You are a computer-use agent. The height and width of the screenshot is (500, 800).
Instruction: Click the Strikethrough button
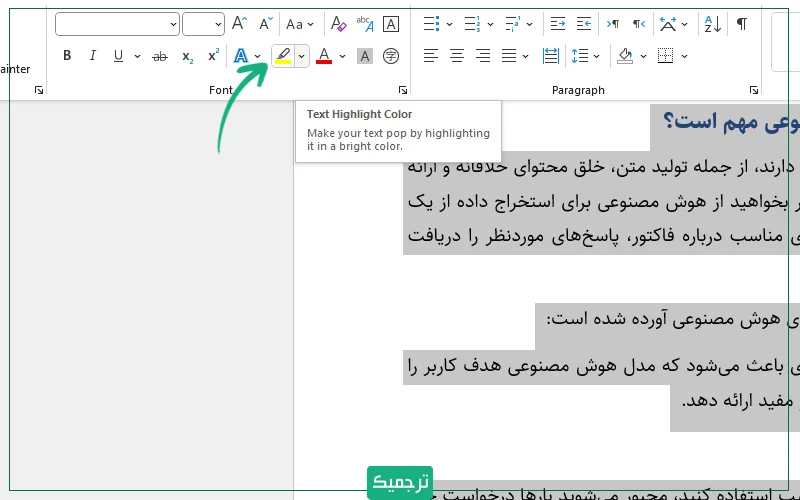[159, 56]
